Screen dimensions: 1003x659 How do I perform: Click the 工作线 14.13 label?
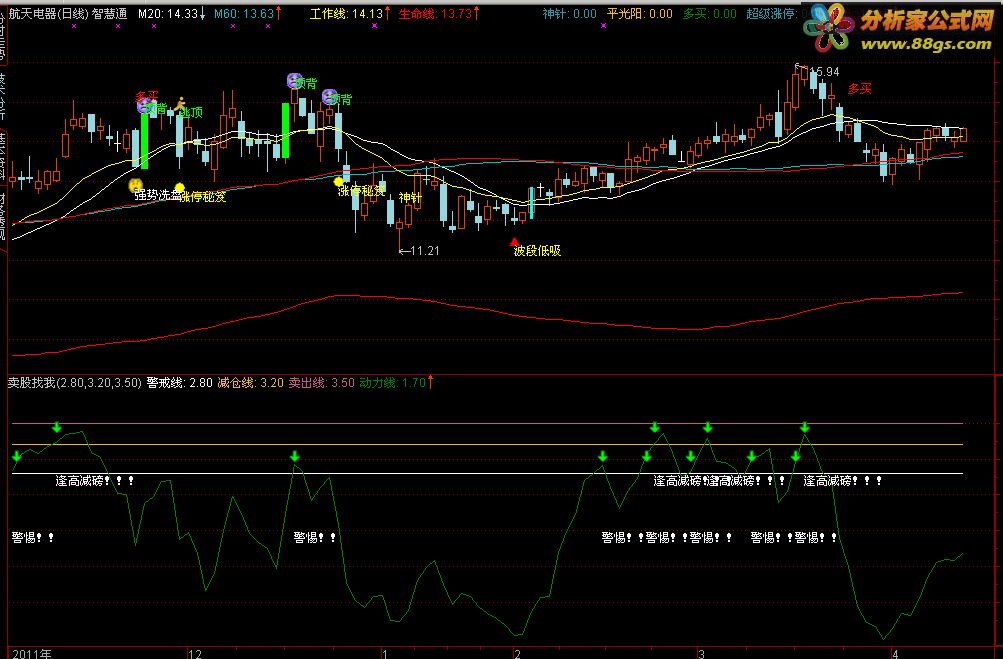(x=346, y=15)
